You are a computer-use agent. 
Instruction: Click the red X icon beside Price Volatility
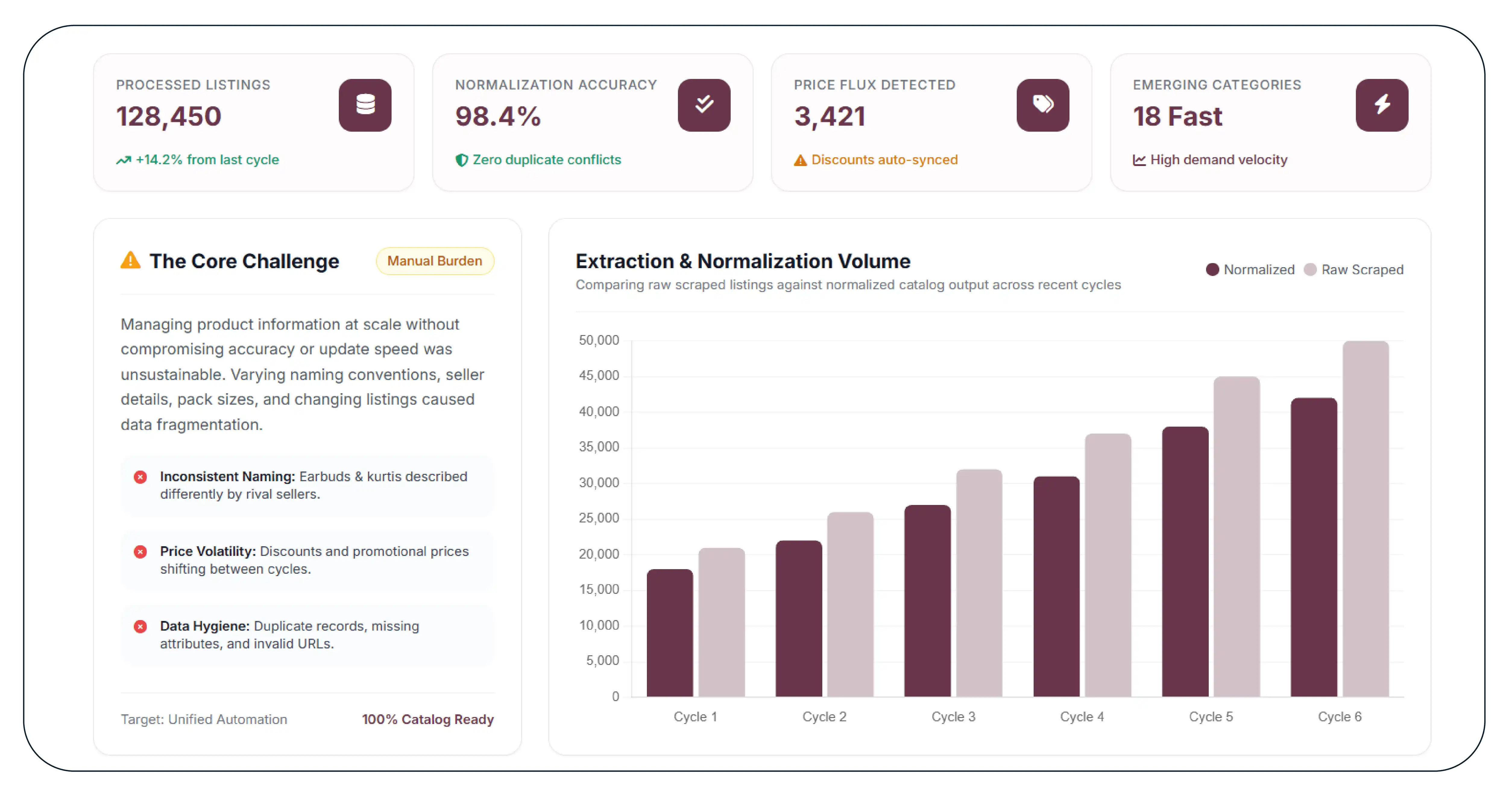tap(140, 552)
